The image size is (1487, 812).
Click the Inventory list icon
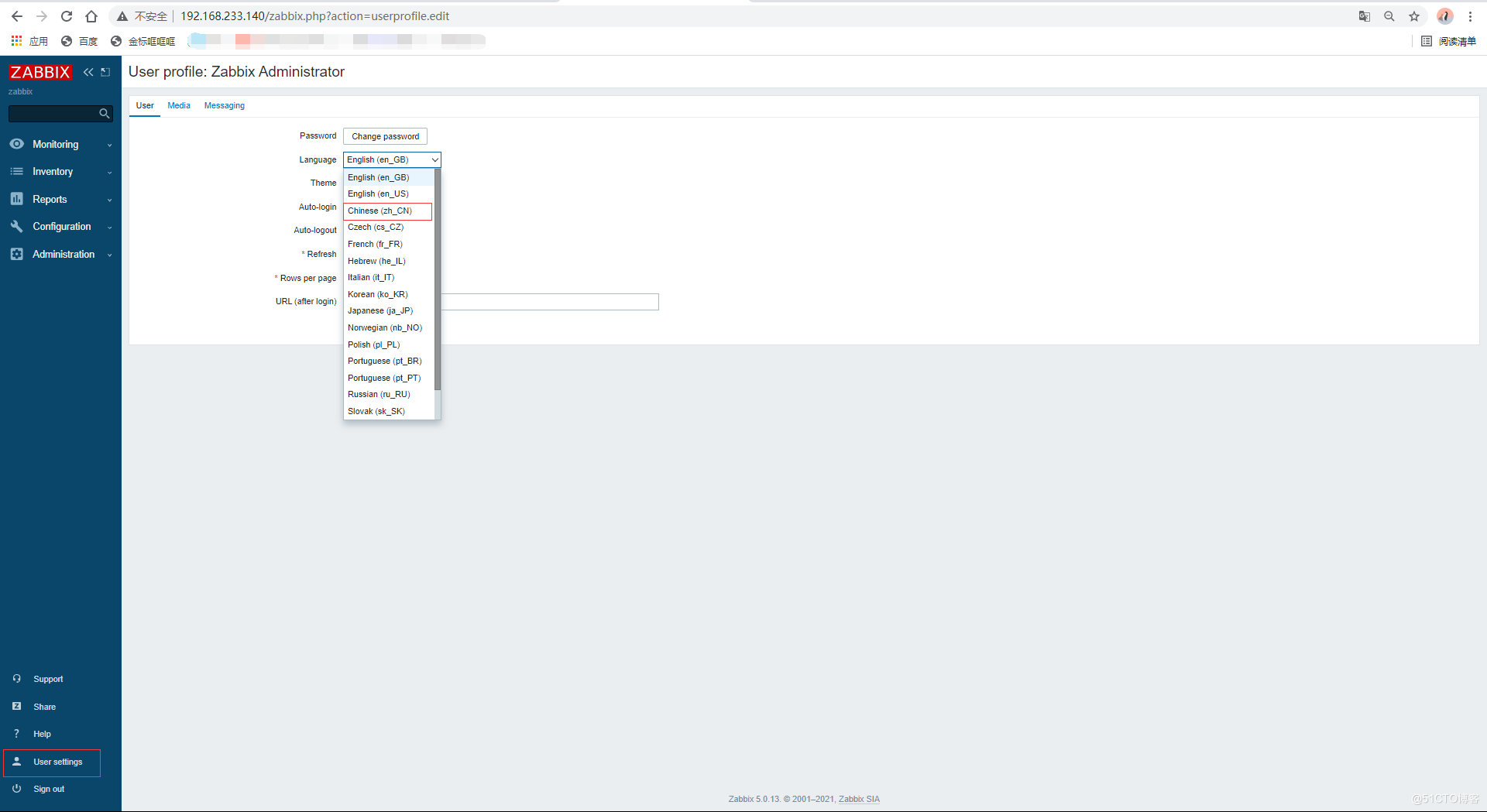click(16, 172)
